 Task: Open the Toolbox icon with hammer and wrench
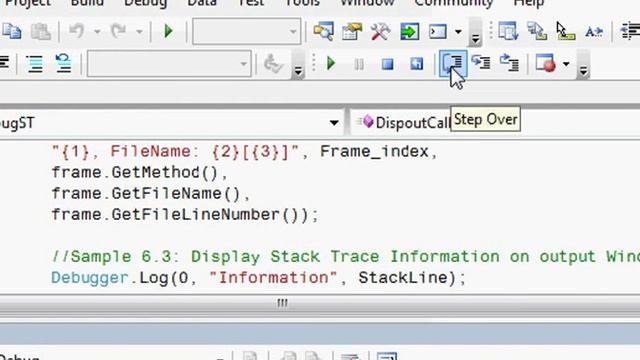coord(380,31)
